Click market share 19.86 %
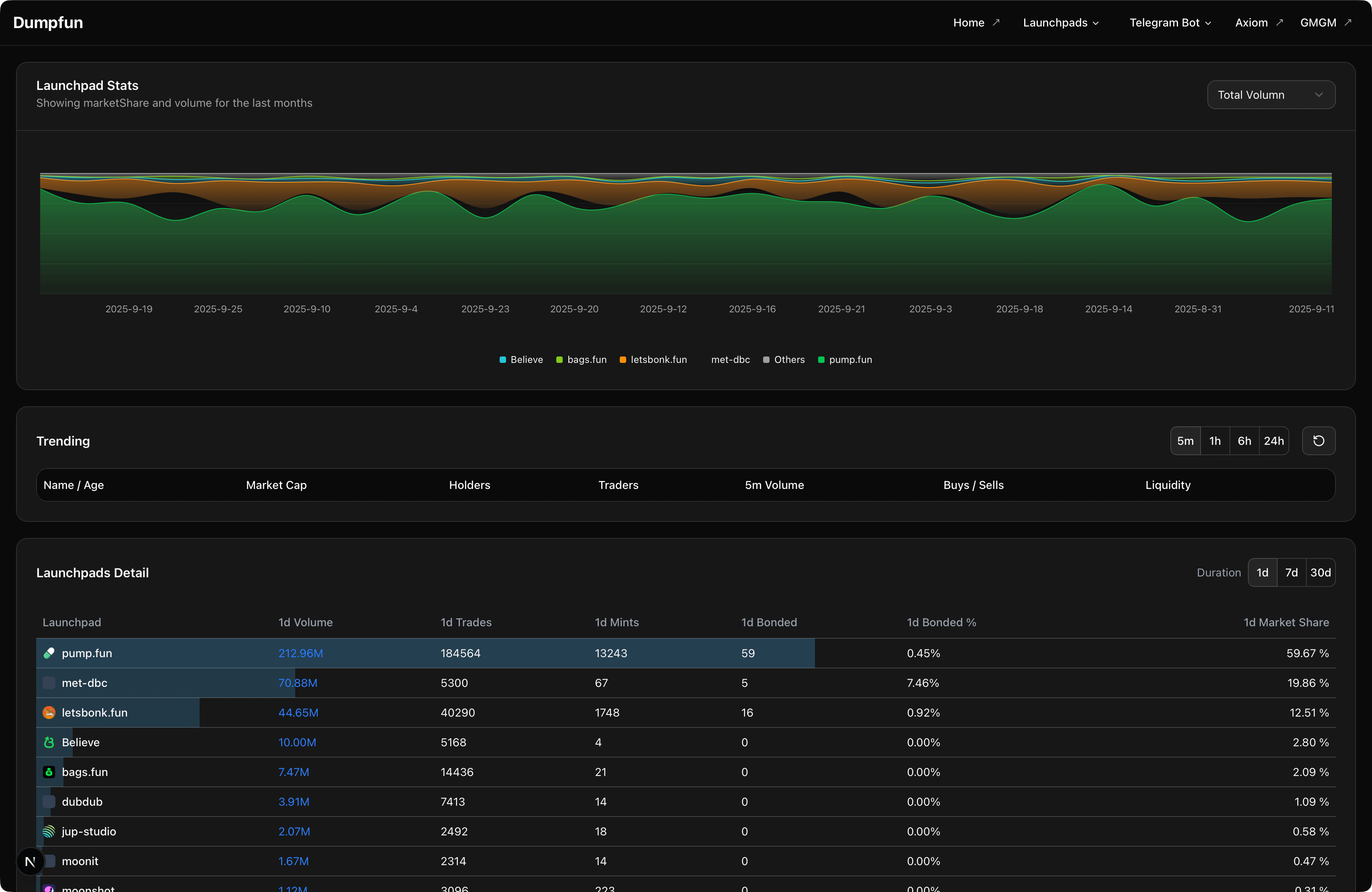Image resolution: width=1372 pixels, height=892 pixels. (1308, 683)
